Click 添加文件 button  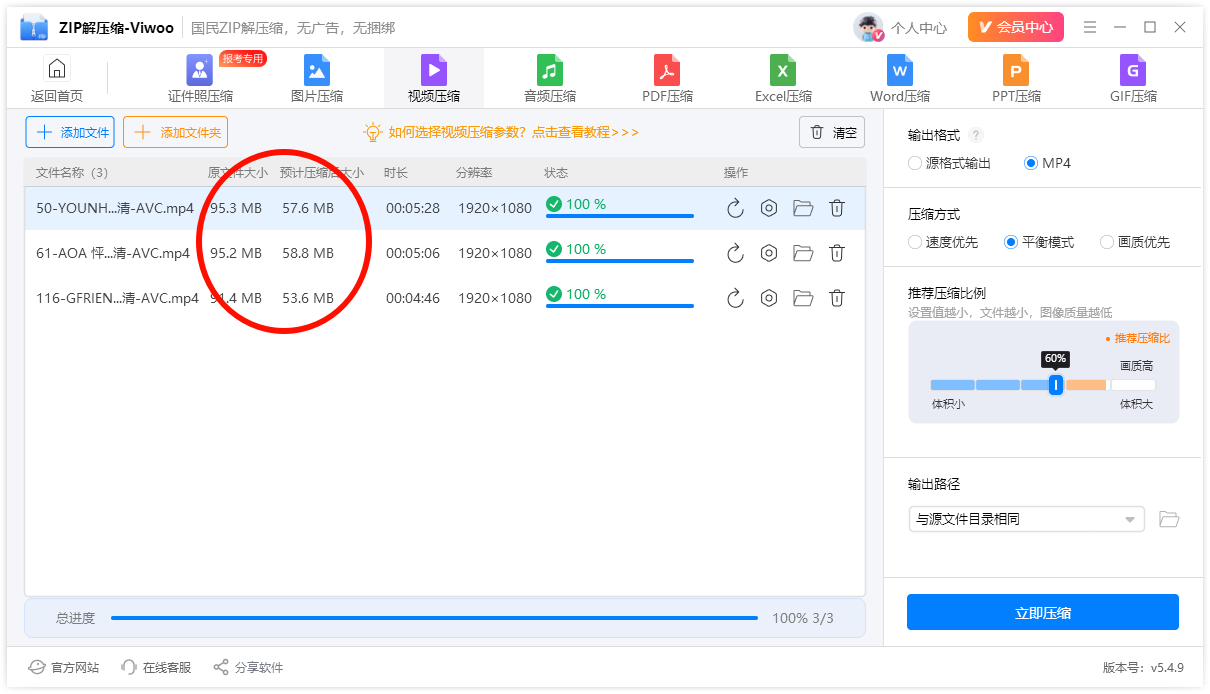click(x=70, y=132)
